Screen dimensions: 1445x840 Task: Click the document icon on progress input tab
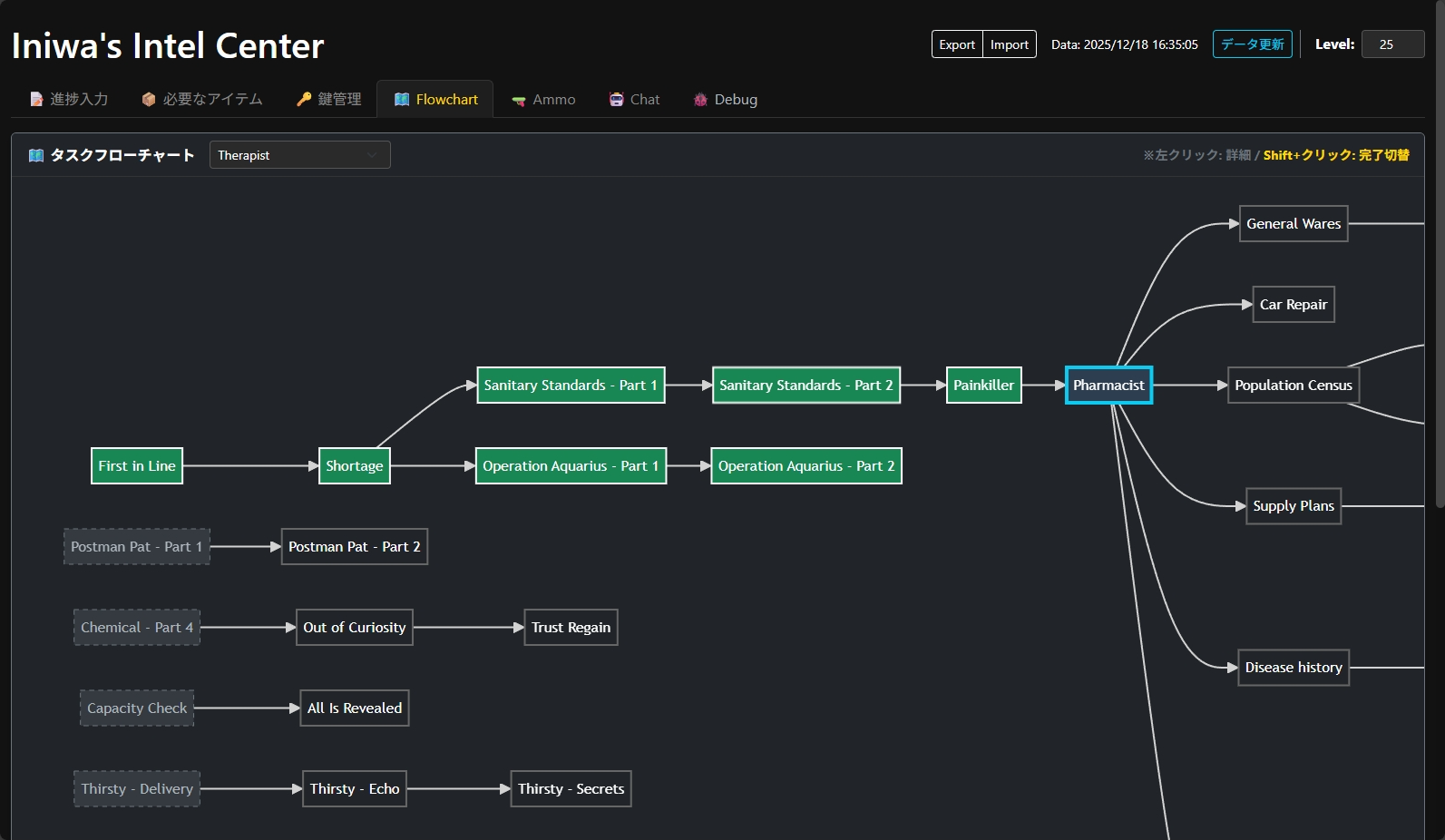[x=36, y=100]
